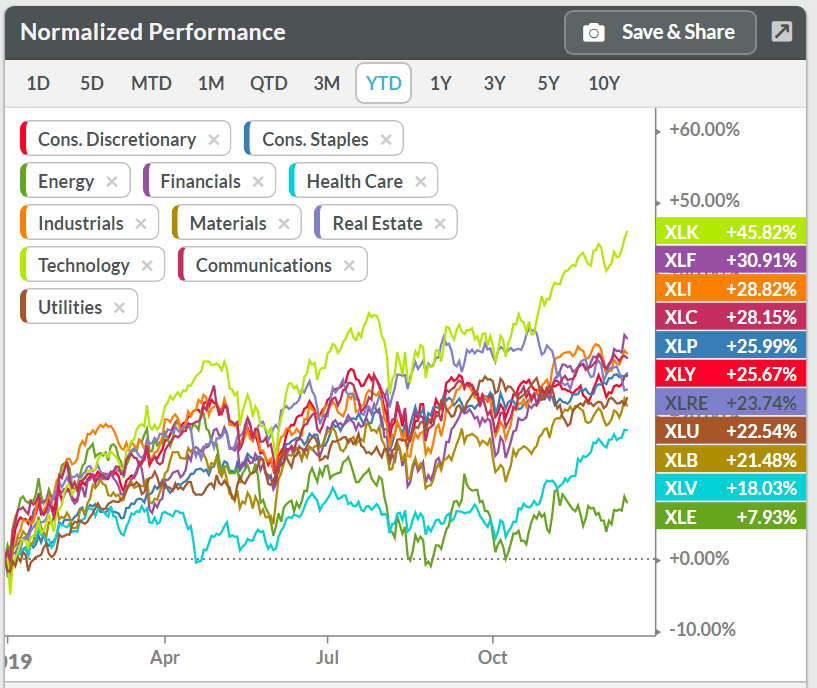Remove Real Estate using x icon
817x688 pixels.
[440, 223]
